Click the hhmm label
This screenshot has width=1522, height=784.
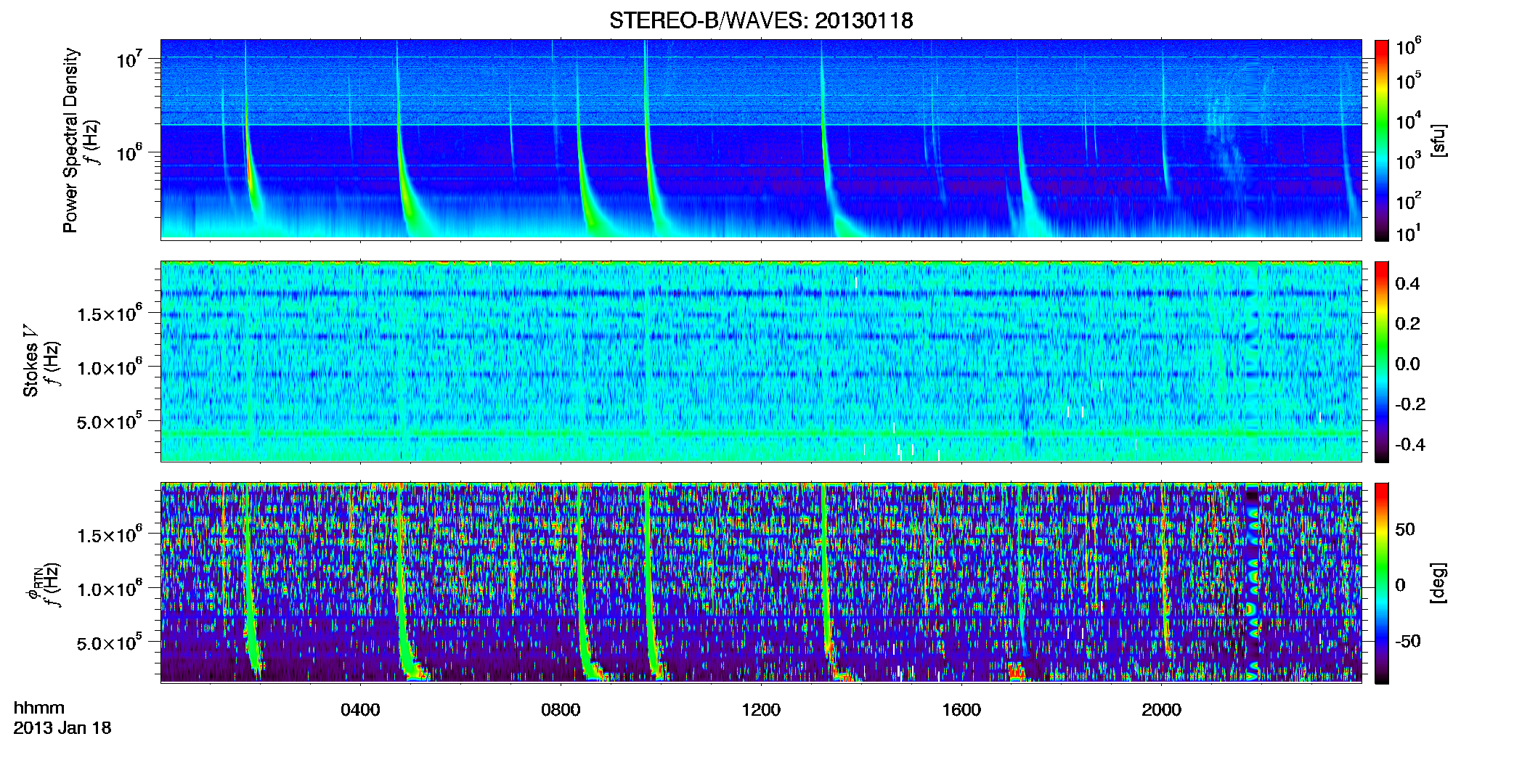pyautogui.click(x=39, y=708)
